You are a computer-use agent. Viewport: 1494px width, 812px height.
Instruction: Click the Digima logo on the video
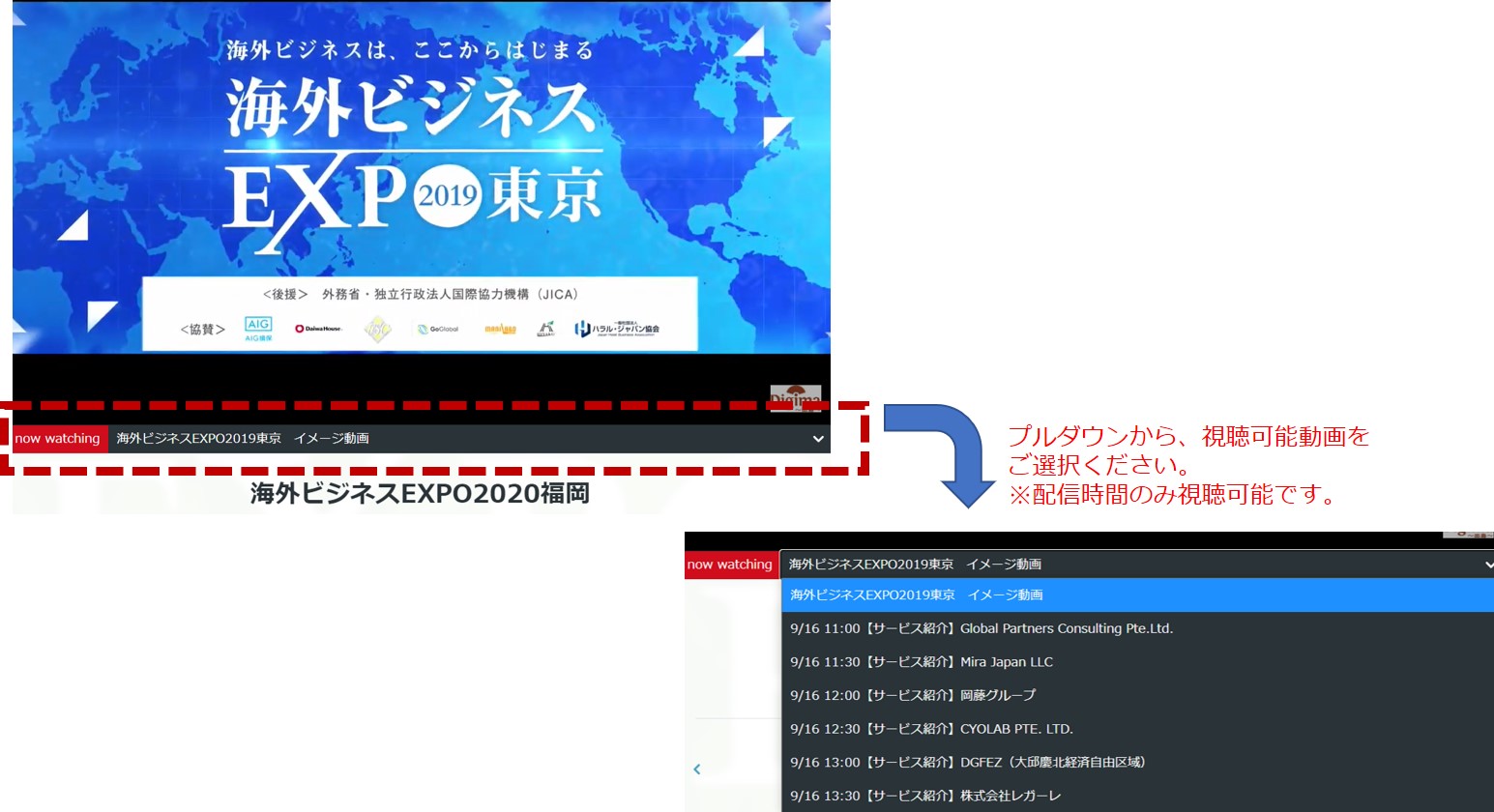pos(796,397)
